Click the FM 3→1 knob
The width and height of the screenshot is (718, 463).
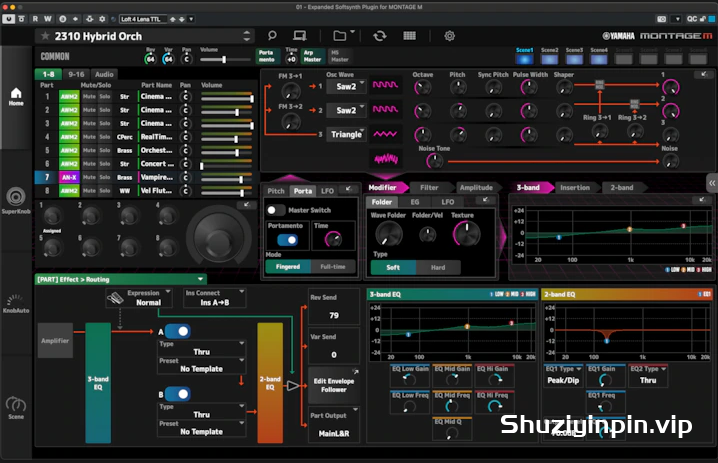290,91
